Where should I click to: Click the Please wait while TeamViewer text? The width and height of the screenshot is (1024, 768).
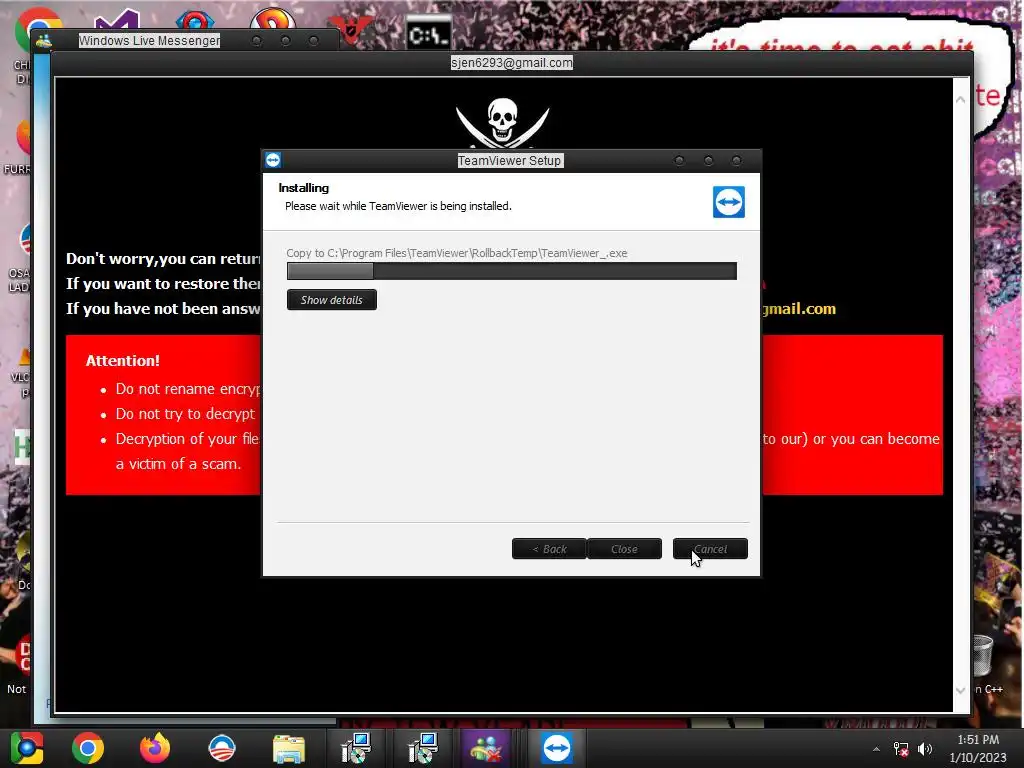click(x=398, y=206)
